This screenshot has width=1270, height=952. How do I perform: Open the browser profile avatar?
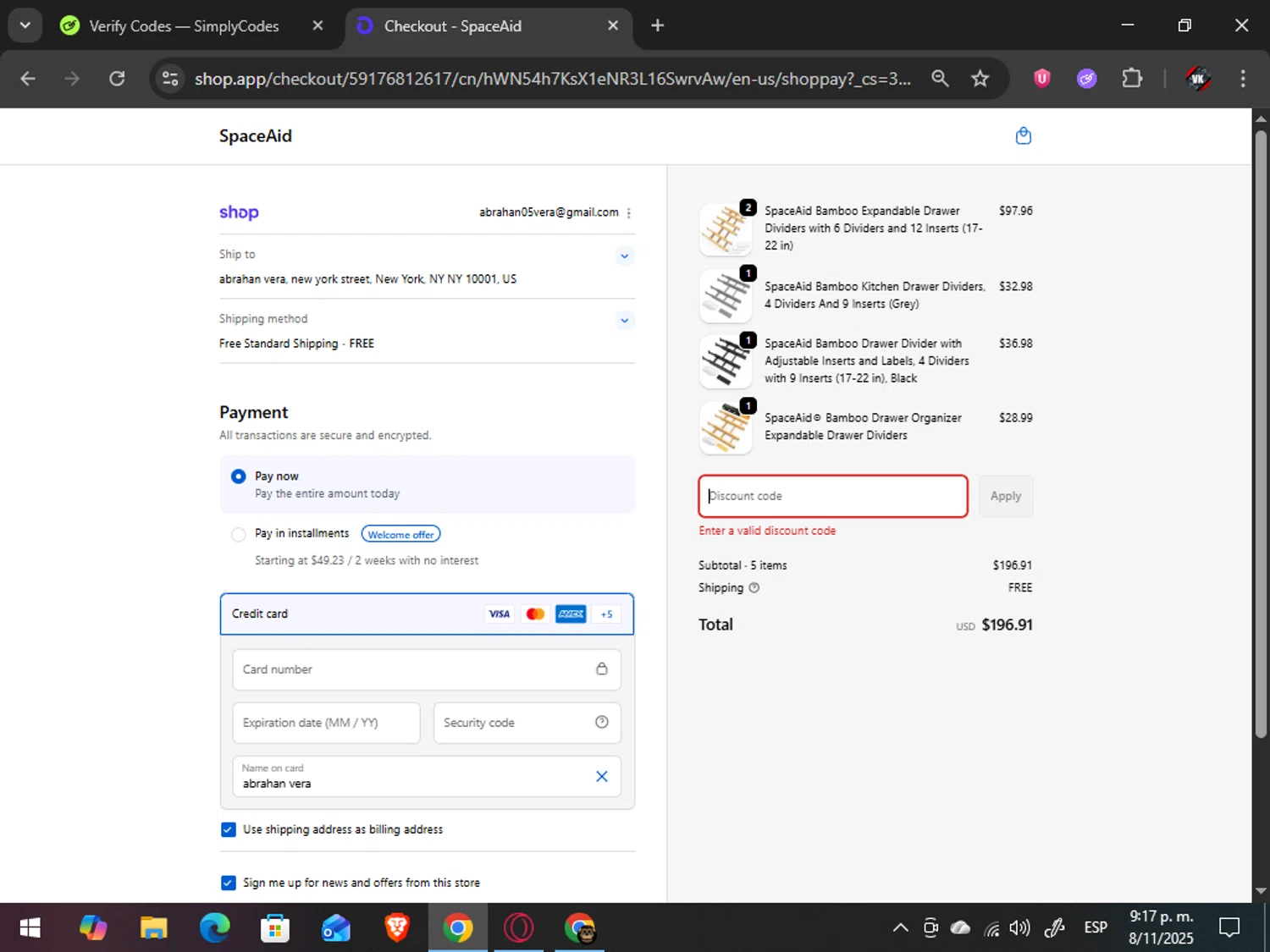coord(1198,79)
